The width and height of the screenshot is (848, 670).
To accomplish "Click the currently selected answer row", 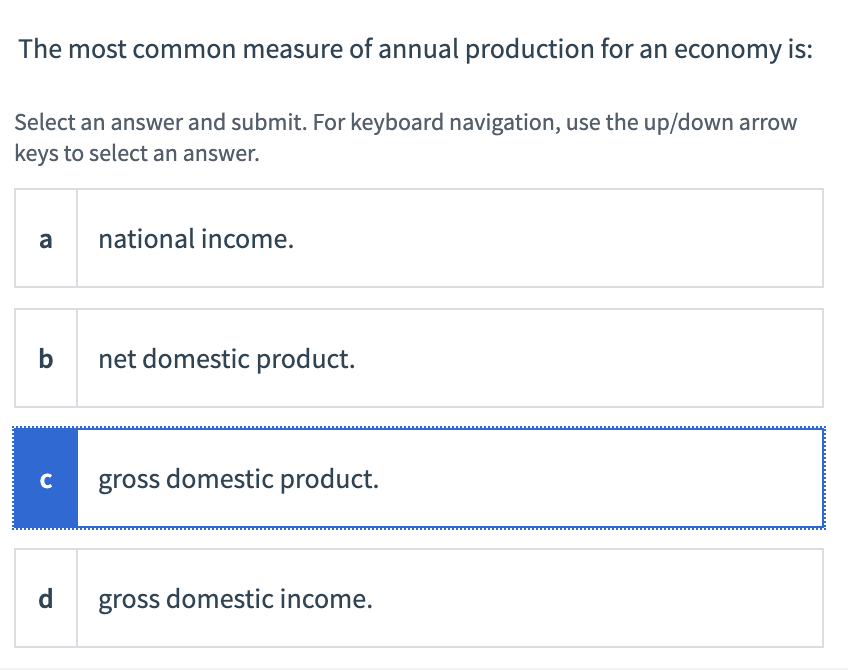I will [420, 478].
